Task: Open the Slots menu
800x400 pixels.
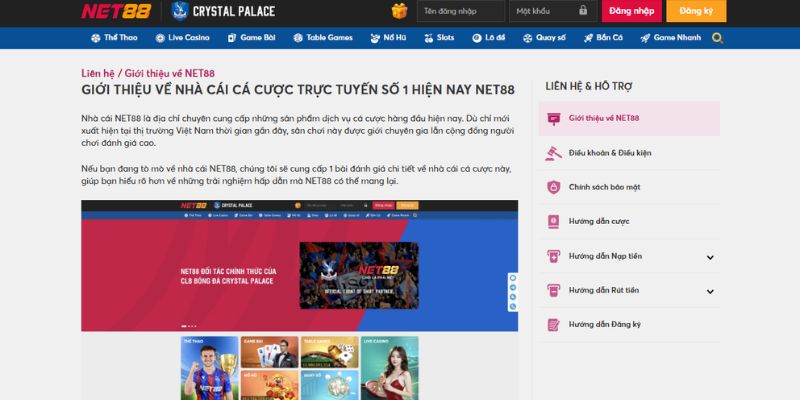Action: (x=439, y=38)
